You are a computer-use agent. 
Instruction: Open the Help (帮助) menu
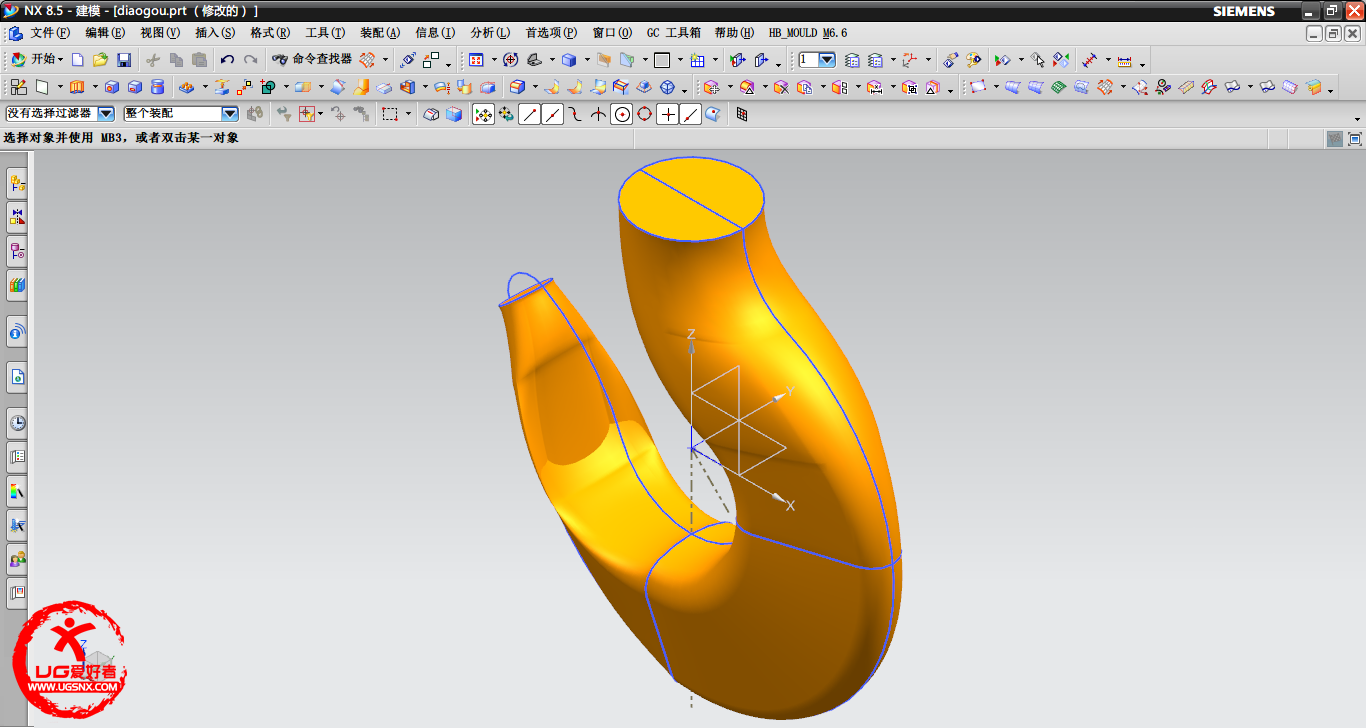735,33
